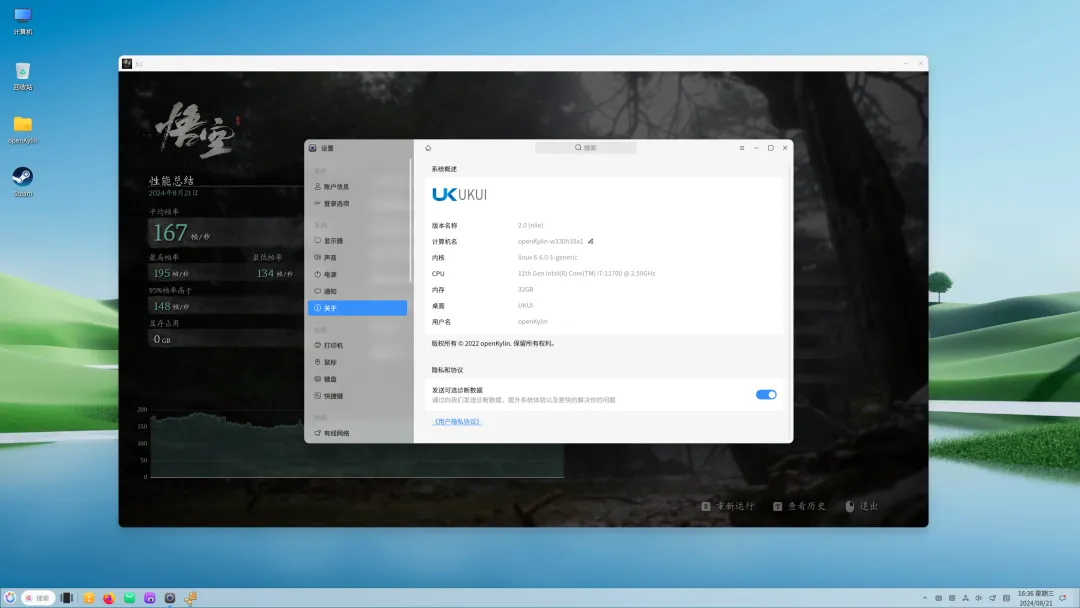Go to 登录选项 in the Settings sidebar
The height and width of the screenshot is (608, 1080).
[x=357, y=204]
